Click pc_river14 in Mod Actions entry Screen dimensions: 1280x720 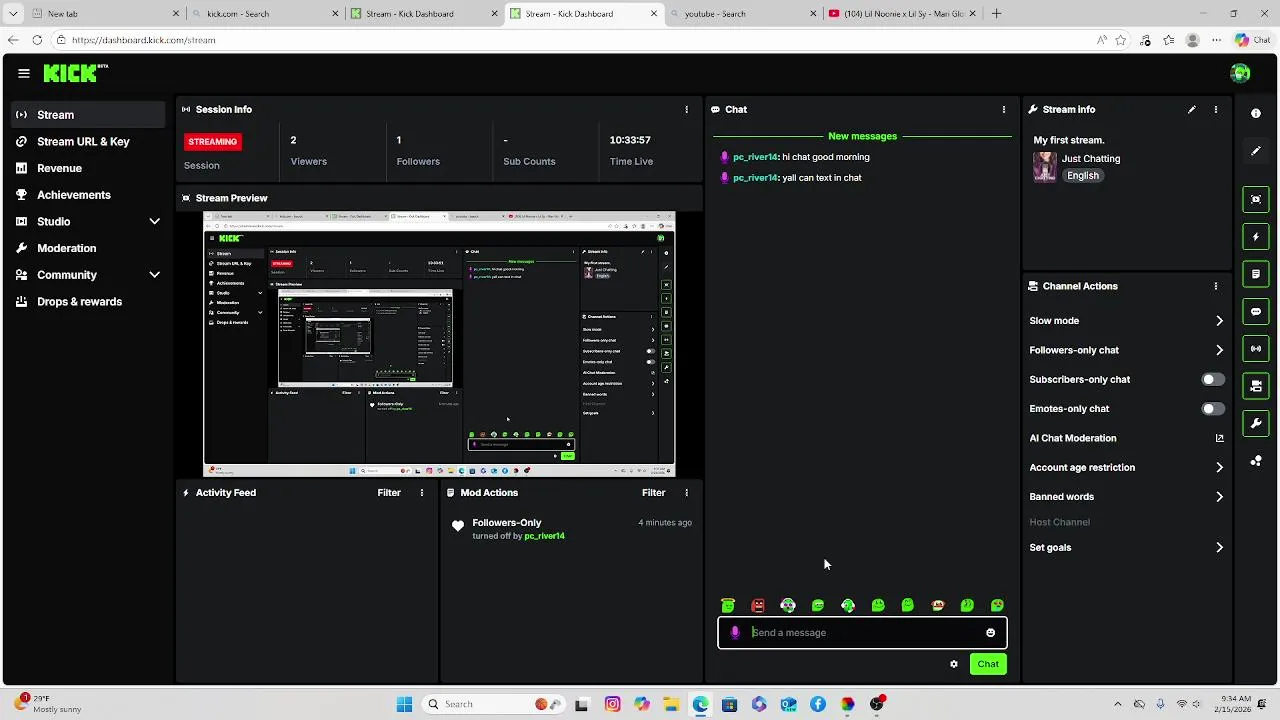(x=544, y=536)
